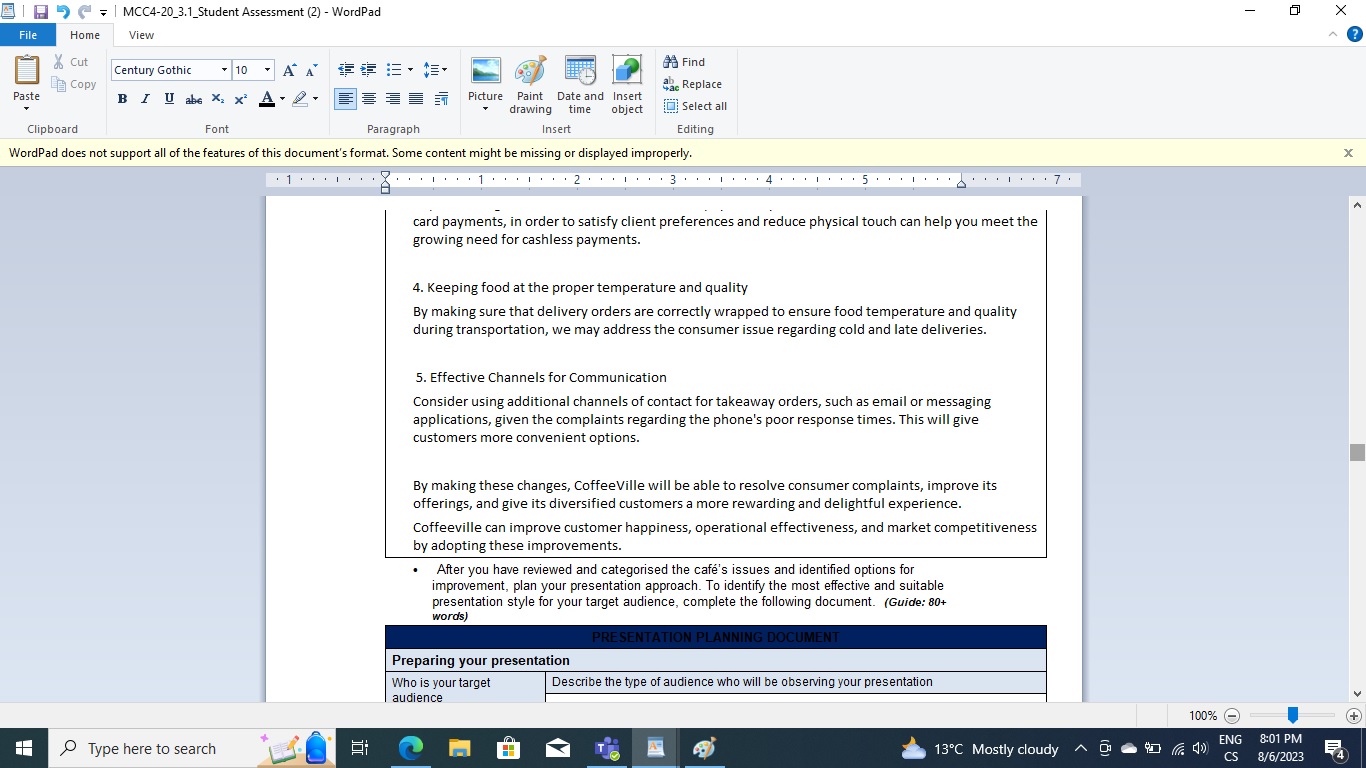Viewport: 1366px width, 768px height.
Task: Apply strikethrough formatting
Action: pos(193,99)
